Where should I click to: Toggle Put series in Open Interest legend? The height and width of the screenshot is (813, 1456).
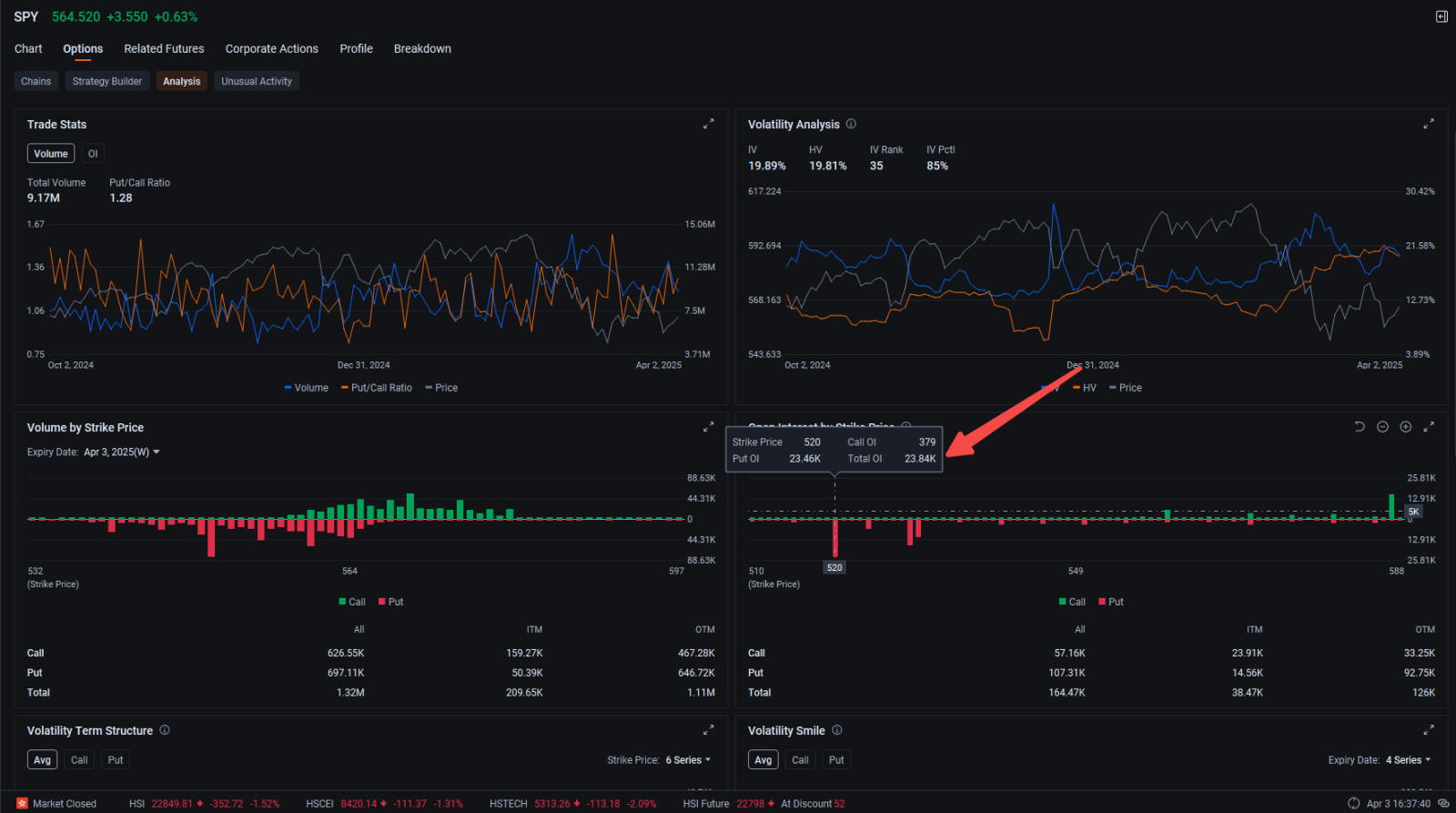[1112, 602]
